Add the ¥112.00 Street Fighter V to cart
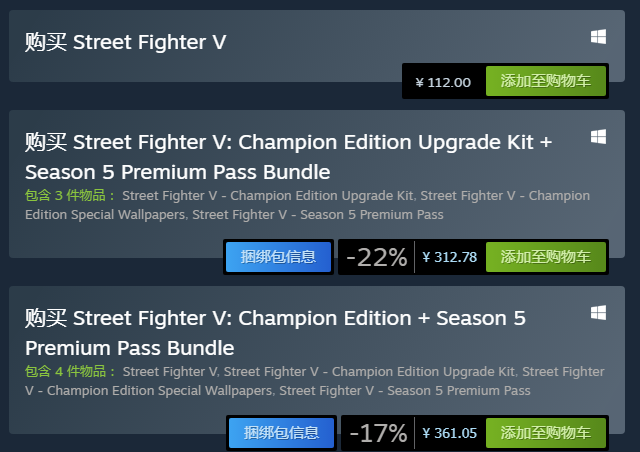Screen dimensions: 640x452 546,81
